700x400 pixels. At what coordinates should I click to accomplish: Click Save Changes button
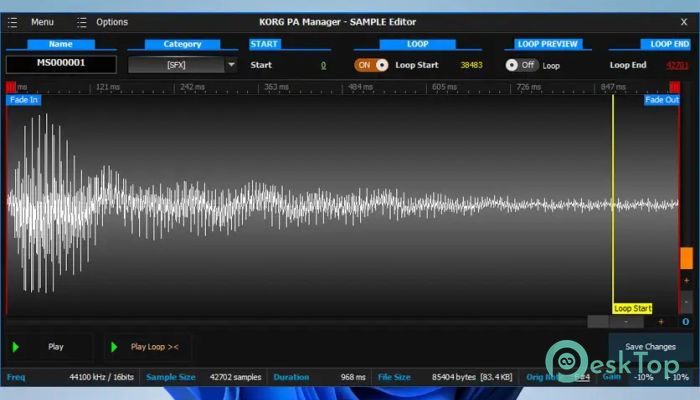650,347
